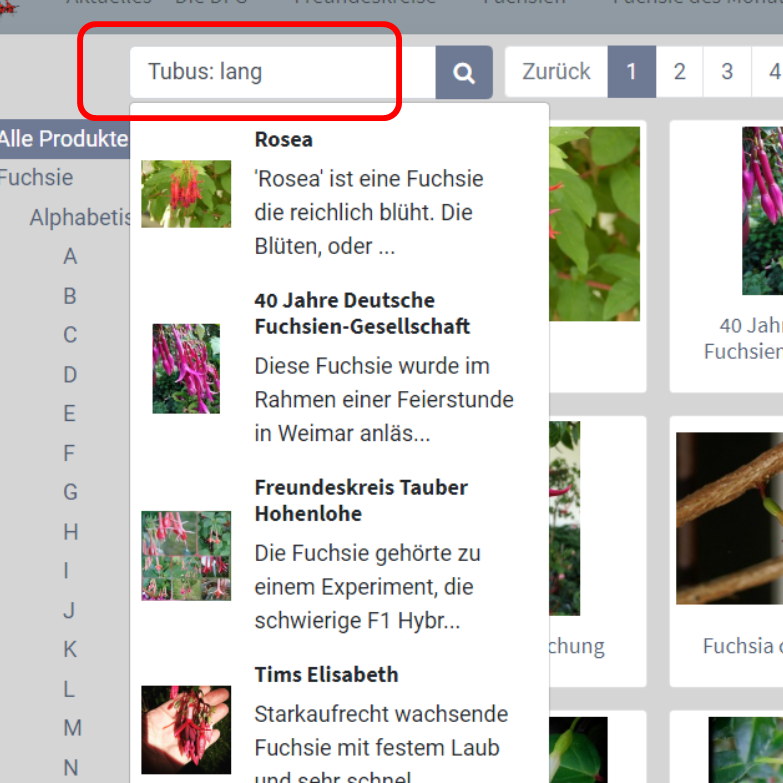Open the Tims Elisabeth suggestion
783x783 pixels.
(x=326, y=674)
